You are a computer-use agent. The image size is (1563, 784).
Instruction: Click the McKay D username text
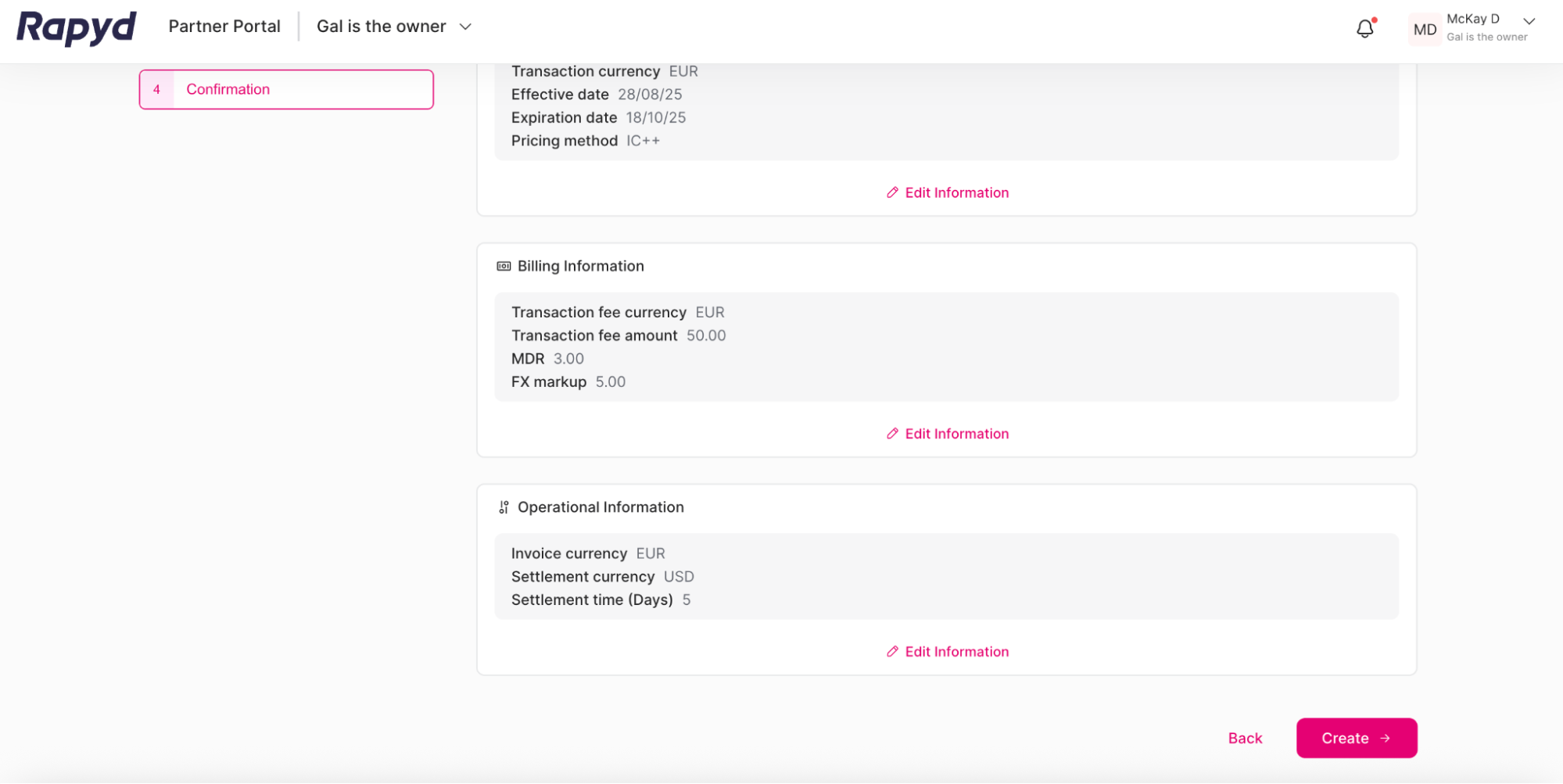[x=1474, y=18]
